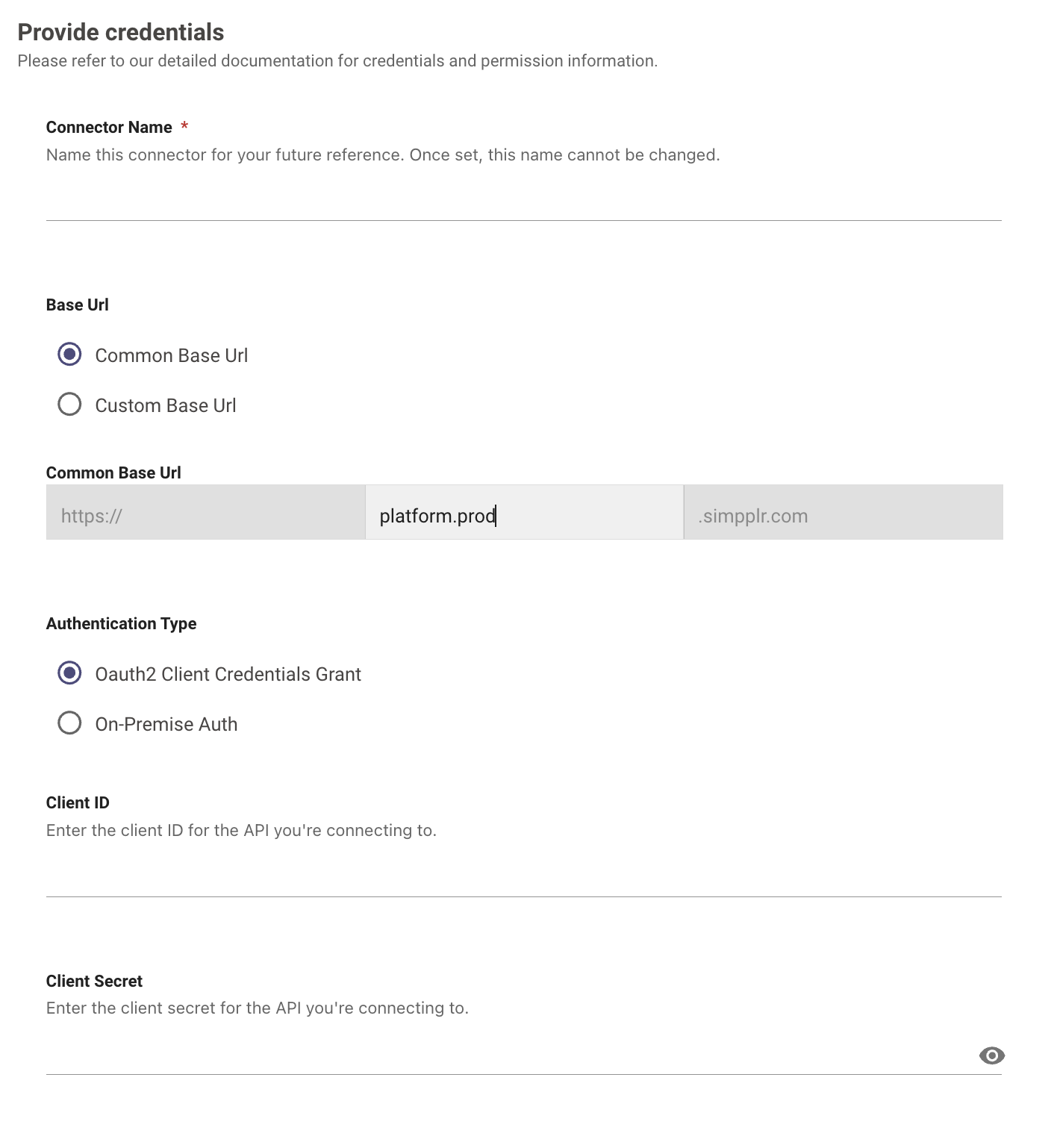Click the red required asterisk

click(184, 125)
